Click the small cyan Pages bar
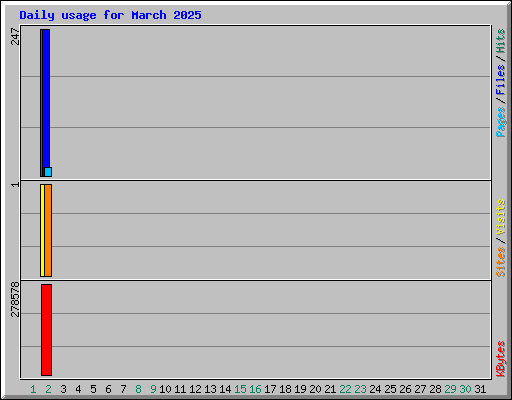The width and height of the screenshot is (512, 400). (x=48, y=172)
